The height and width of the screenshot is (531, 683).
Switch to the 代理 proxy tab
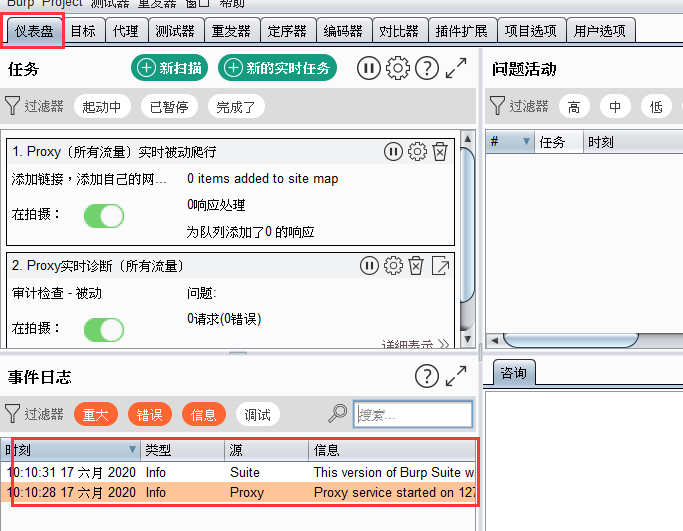pos(126,31)
